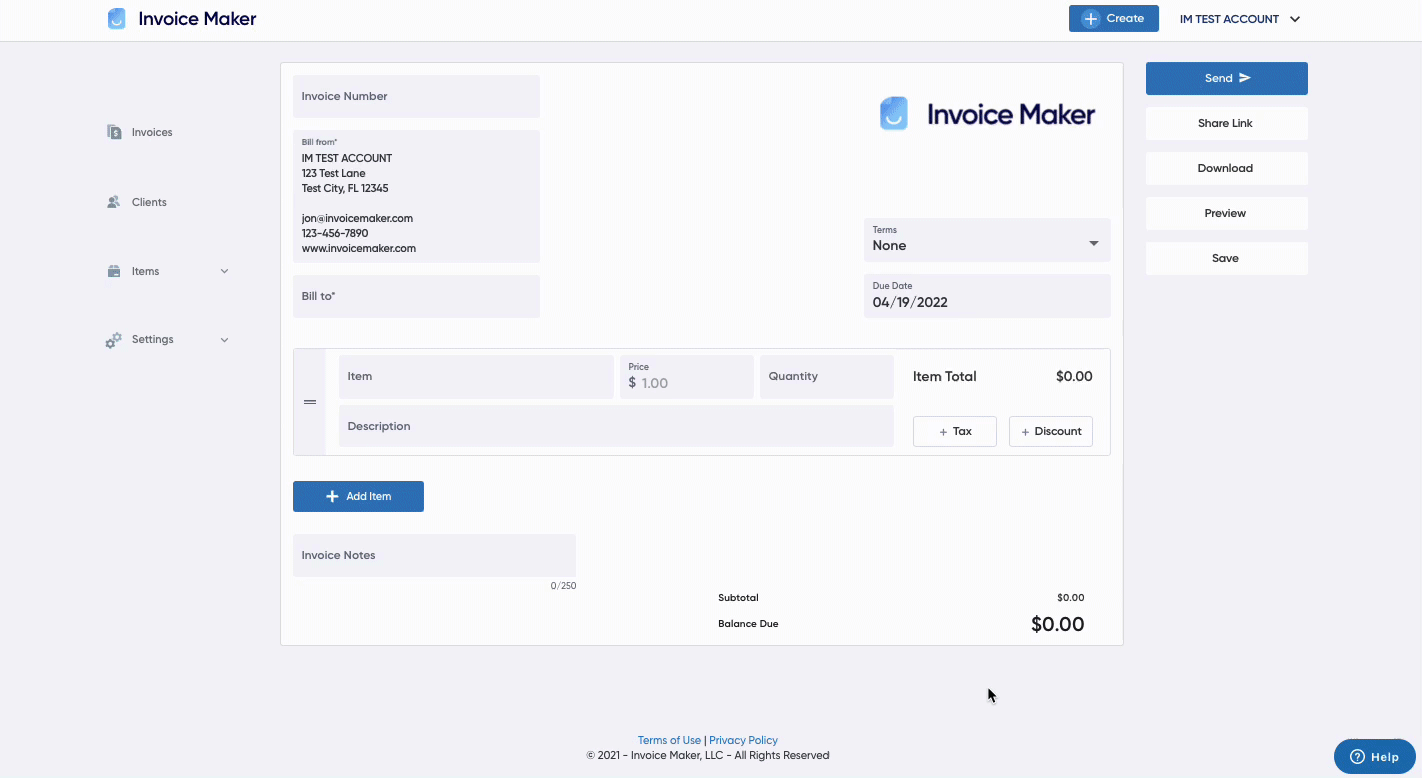1422x778 pixels.
Task: Click the Quantity field
Action: (827, 377)
